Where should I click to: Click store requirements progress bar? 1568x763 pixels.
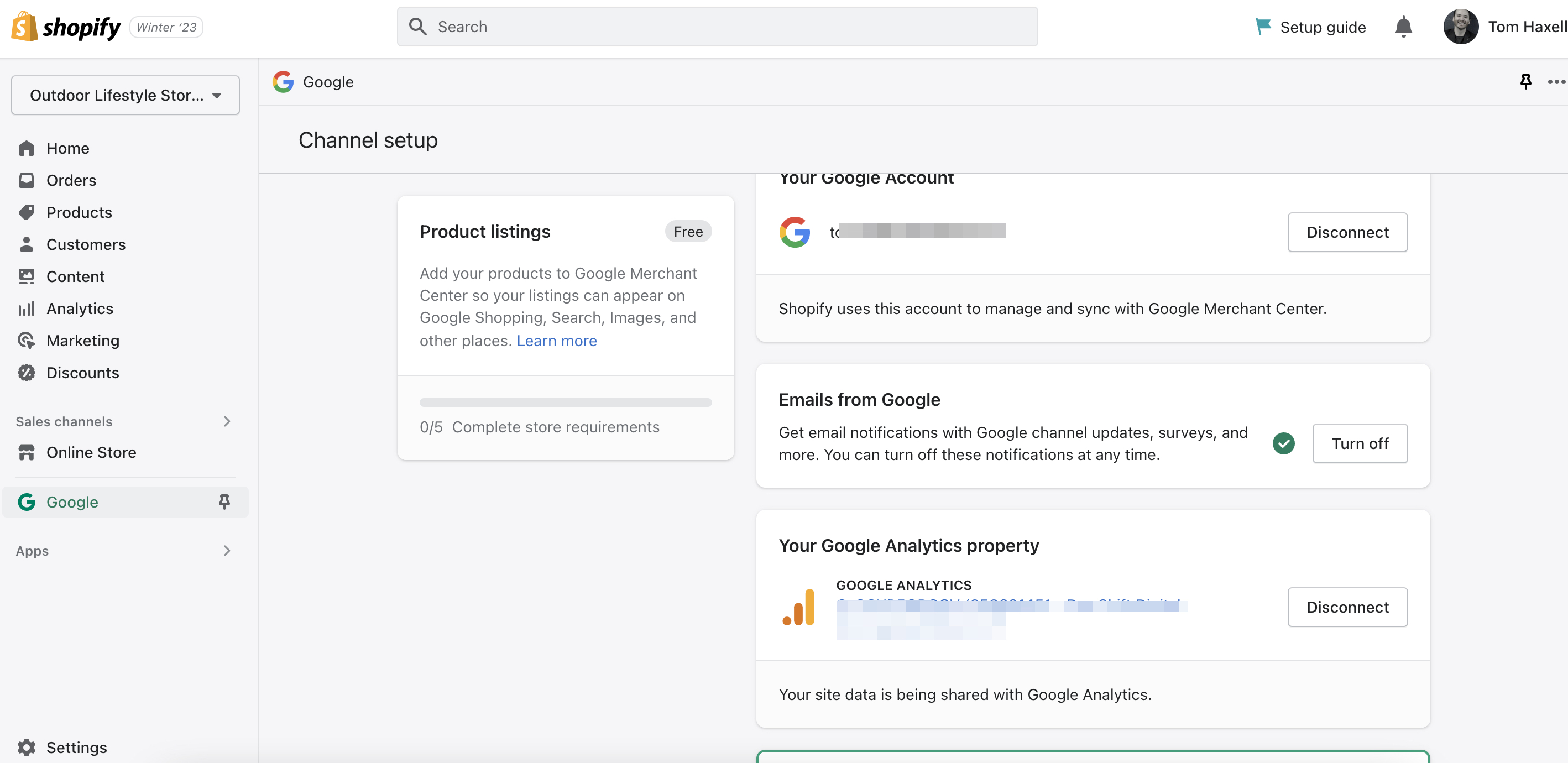click(x=566, y=403)
